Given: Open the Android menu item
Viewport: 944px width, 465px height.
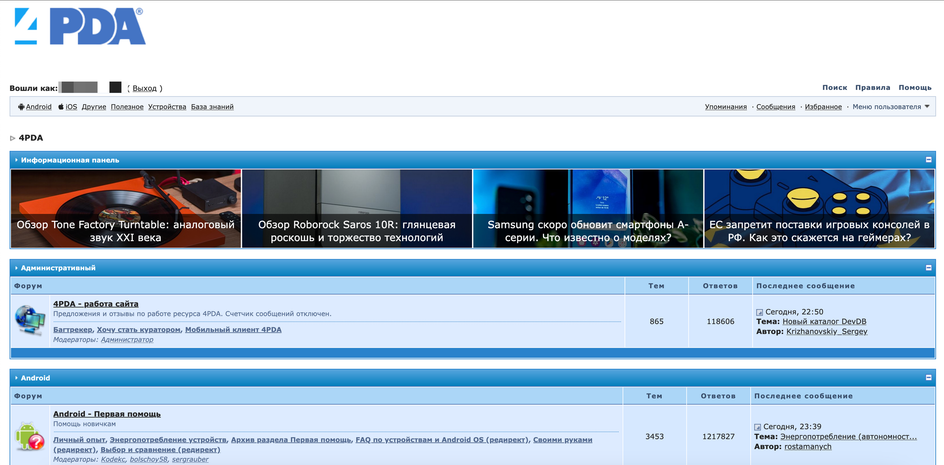Looking at the screenshot, I should point(39,107).
